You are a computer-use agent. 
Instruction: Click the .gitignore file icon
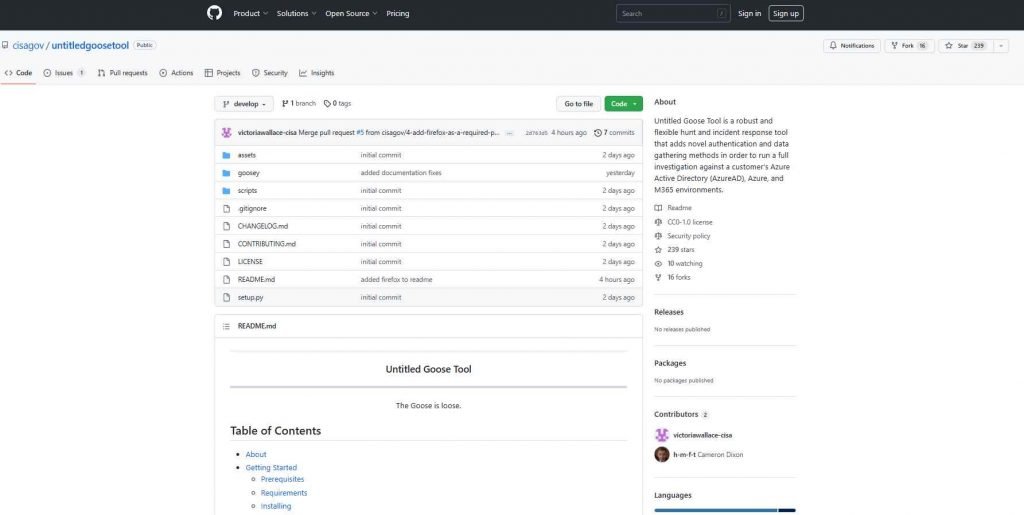click(227, 208)
